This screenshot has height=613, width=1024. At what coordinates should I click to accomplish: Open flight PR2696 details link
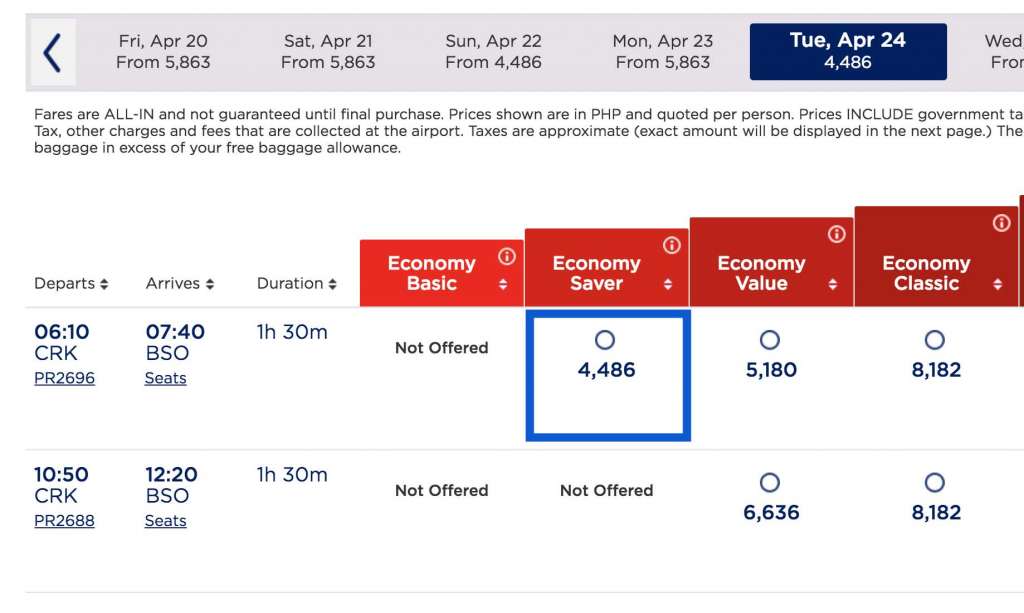(x=64, y=378)
